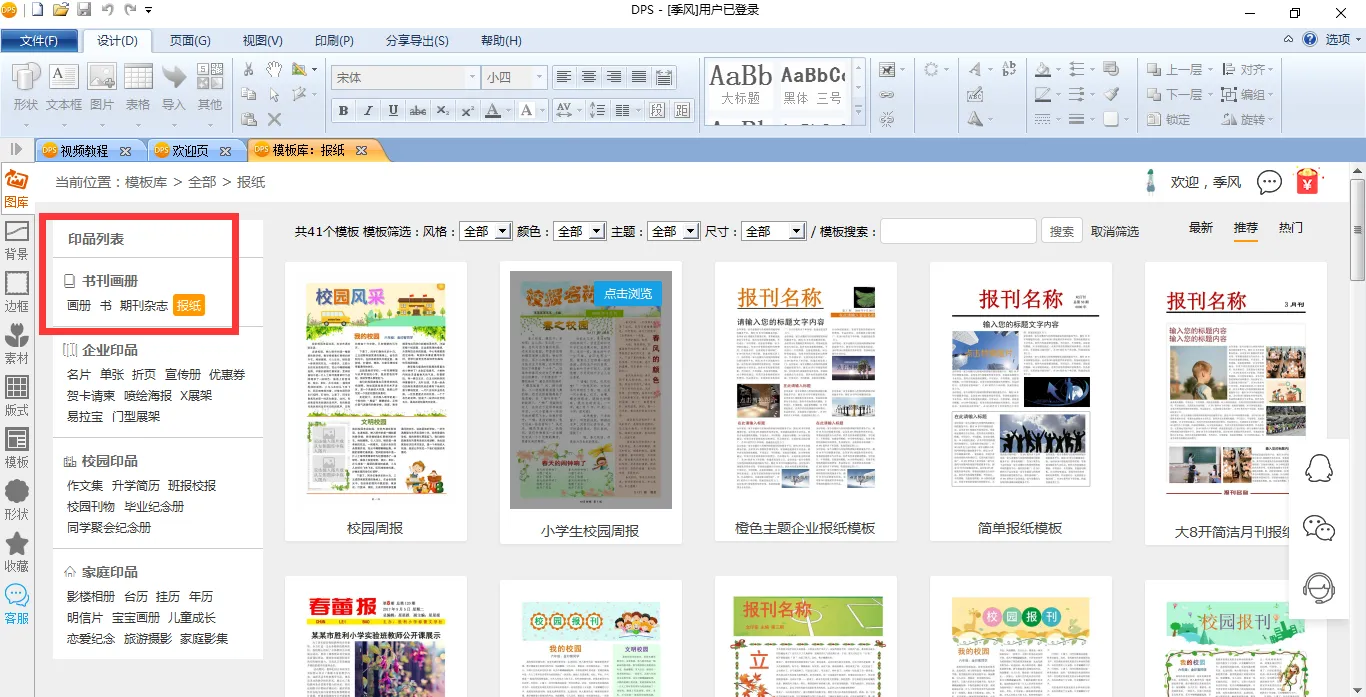Select the 期刊杂志 category link
This screenshot has height=697, width=1366.
tap(144, 306)
